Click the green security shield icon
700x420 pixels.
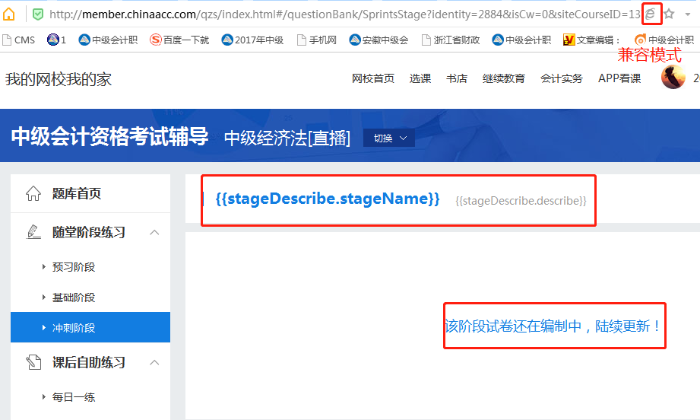point(37,14)
